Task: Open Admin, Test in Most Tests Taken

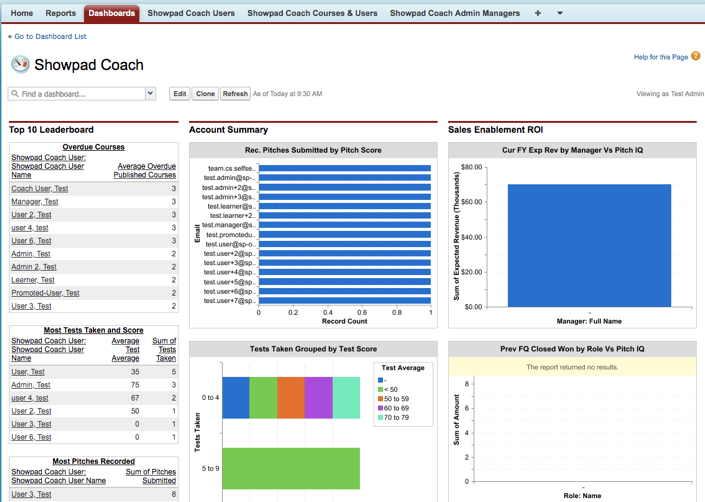Action: point(31,385)
